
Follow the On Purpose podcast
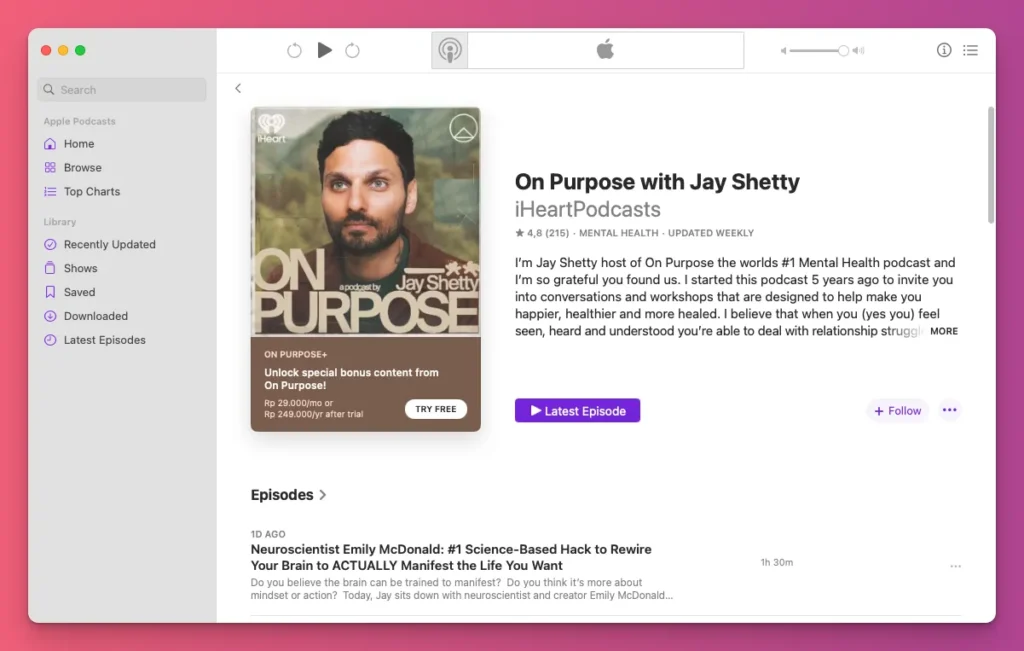(897, 410)
